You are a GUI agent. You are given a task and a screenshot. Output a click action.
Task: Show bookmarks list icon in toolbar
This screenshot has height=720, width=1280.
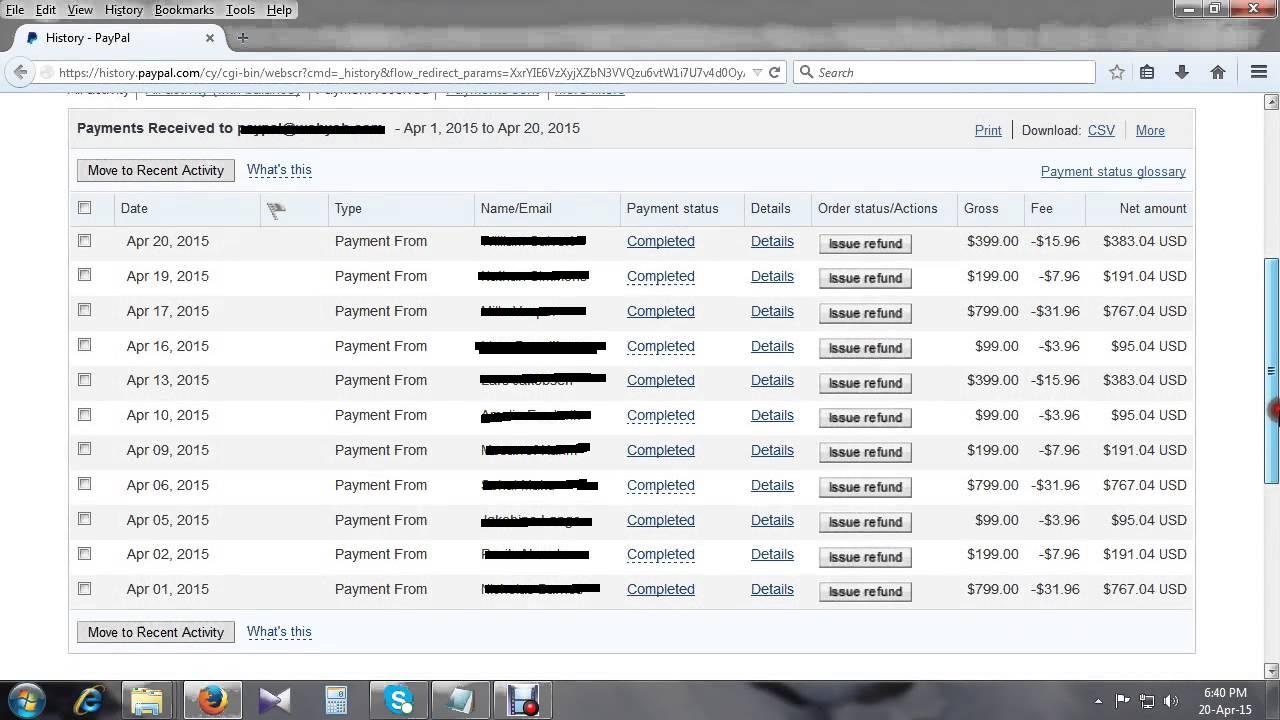click(1147, 72)
